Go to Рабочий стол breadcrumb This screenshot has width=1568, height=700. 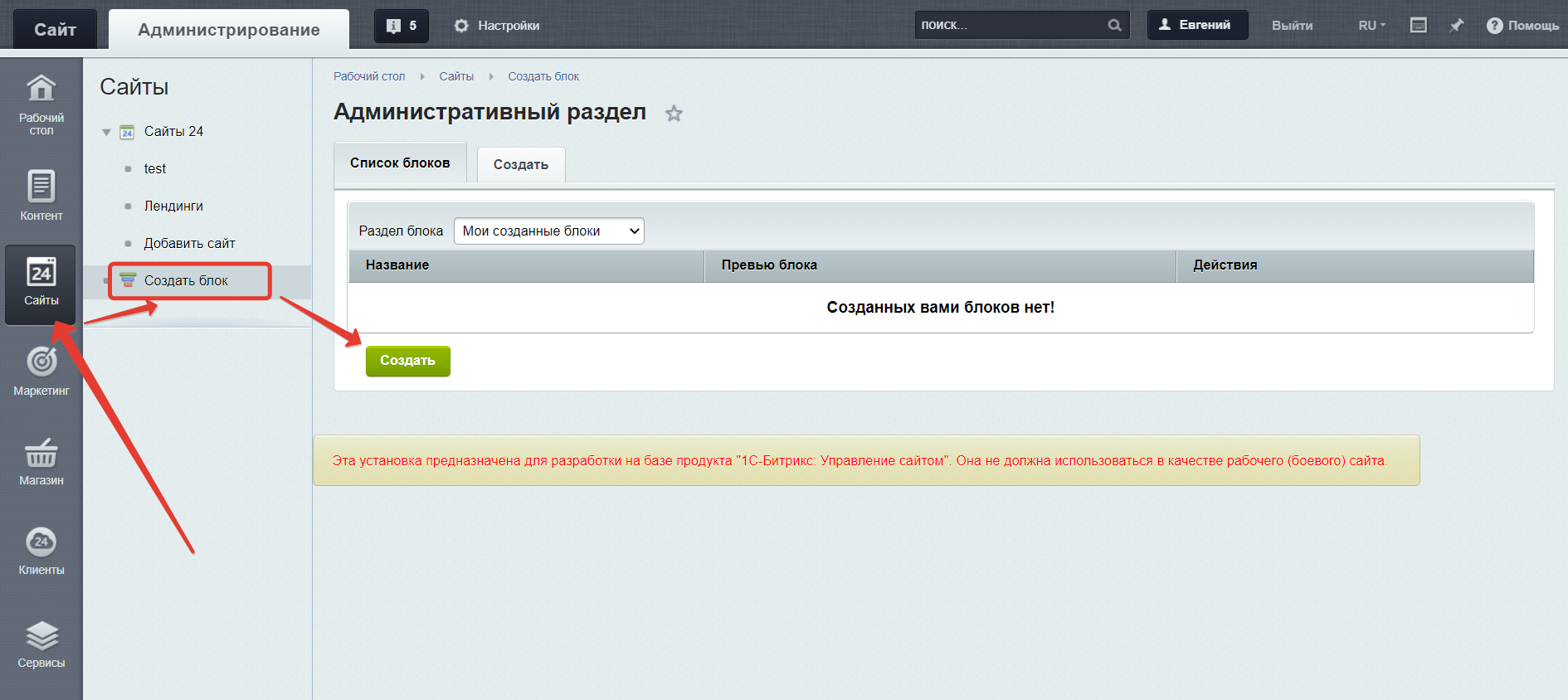coord(369,76)
